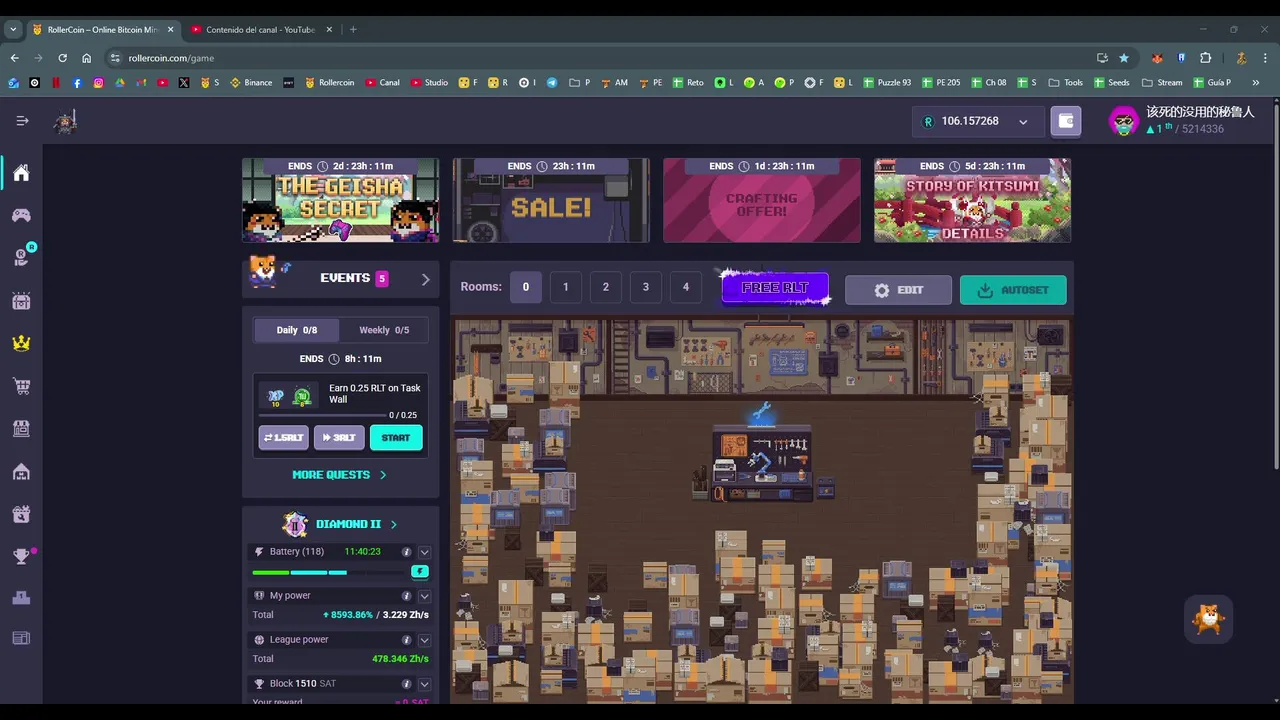
Task: Select room 1
Action: point(566,287)
